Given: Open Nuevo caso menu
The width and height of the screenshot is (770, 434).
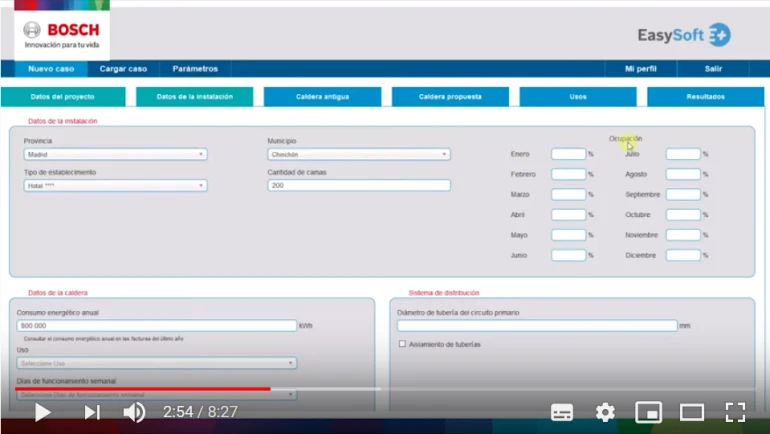Looking at the screenshot, I should coord(51,69).
